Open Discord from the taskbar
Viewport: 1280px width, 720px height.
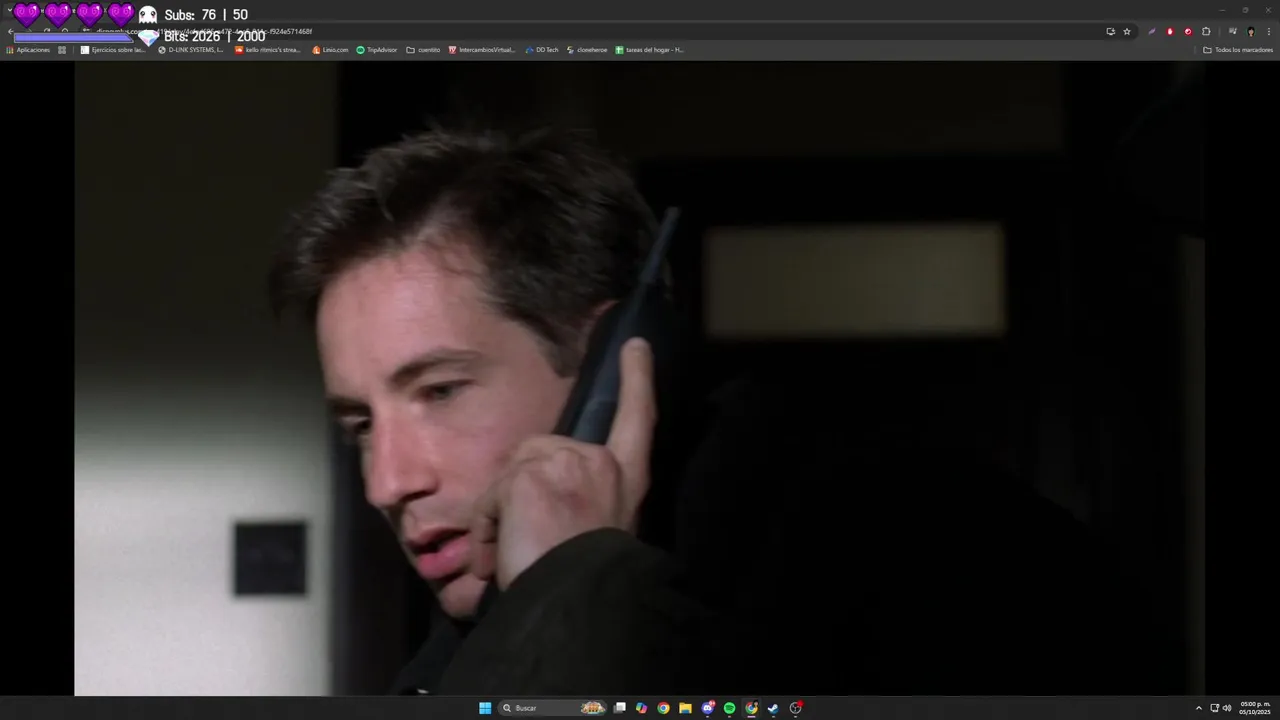pos(708,708)
